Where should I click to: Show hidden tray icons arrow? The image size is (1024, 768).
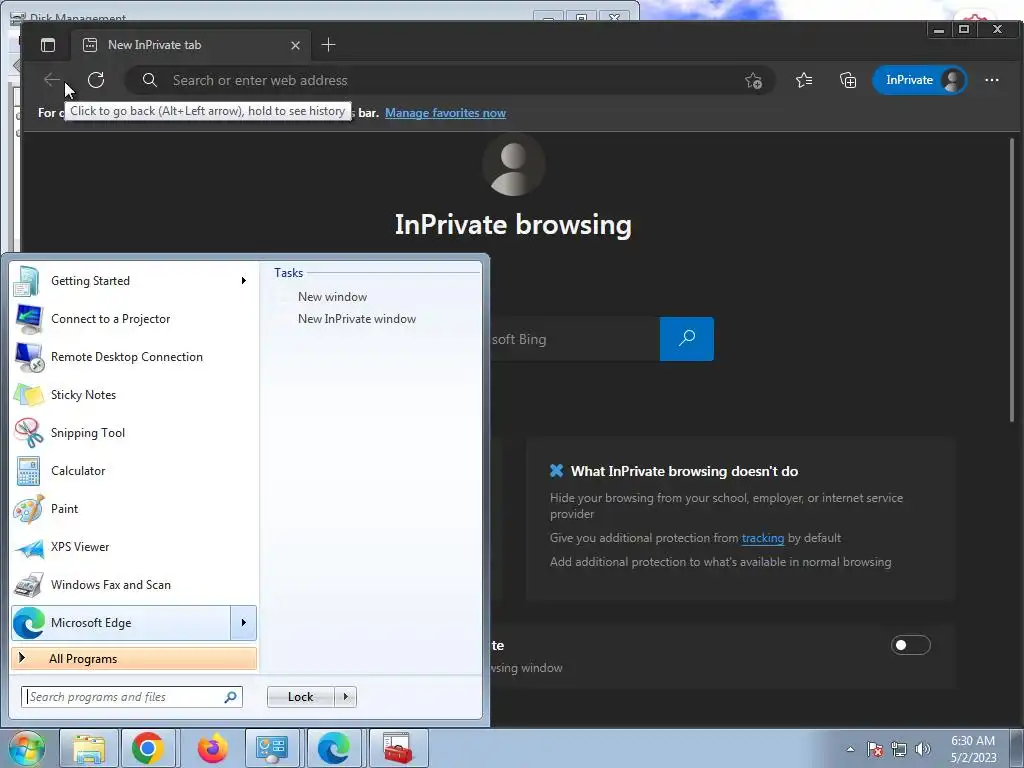(x=850, y=749)
